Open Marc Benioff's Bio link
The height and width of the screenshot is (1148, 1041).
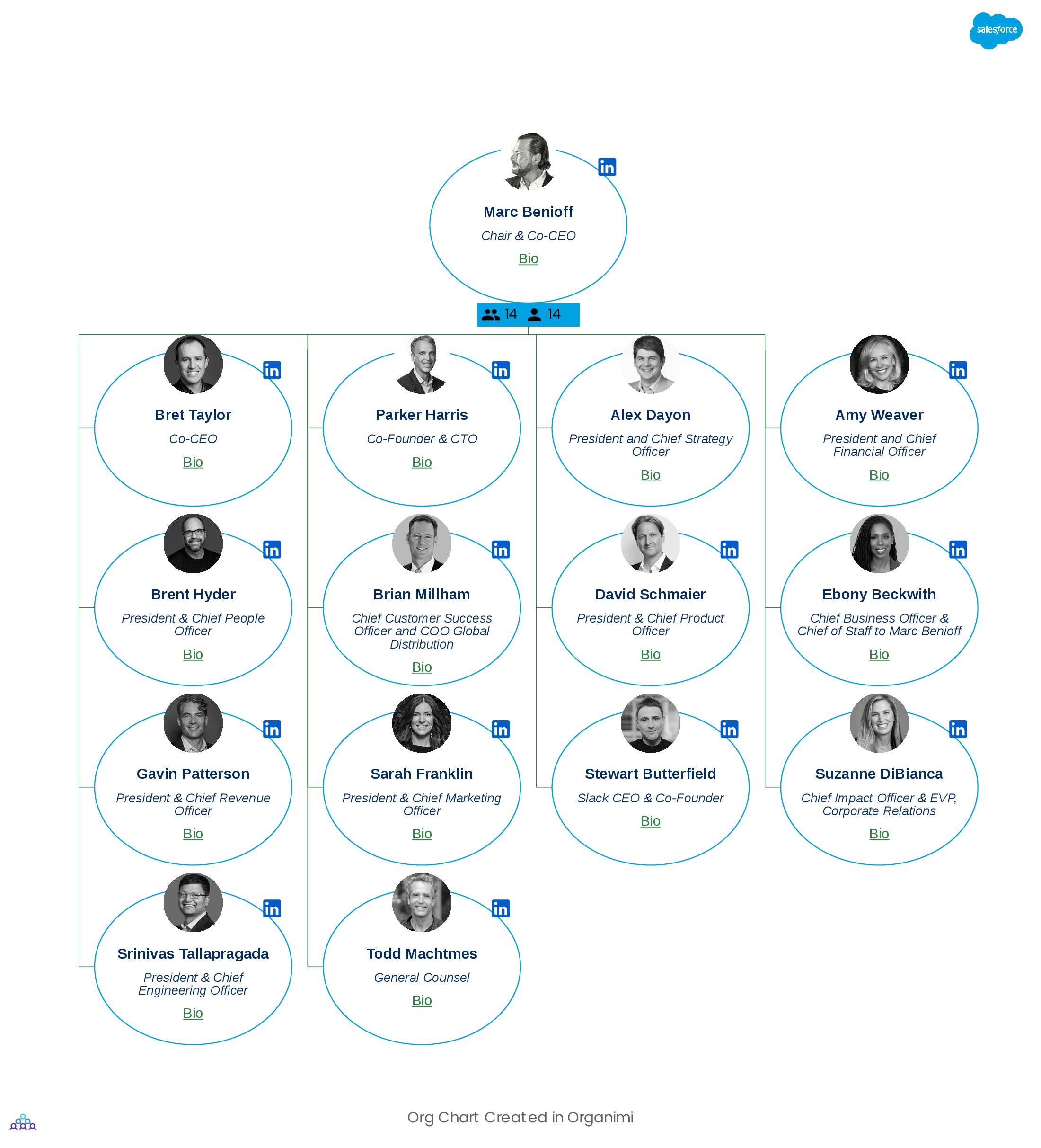click(x=527, y=258)
